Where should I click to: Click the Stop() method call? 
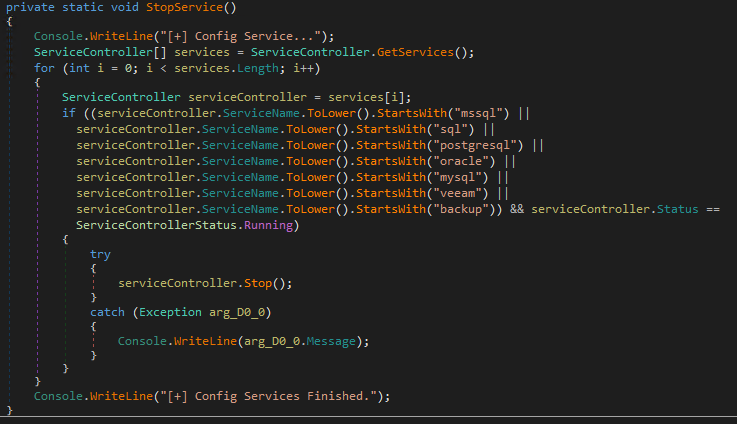(x=266, y=283)
